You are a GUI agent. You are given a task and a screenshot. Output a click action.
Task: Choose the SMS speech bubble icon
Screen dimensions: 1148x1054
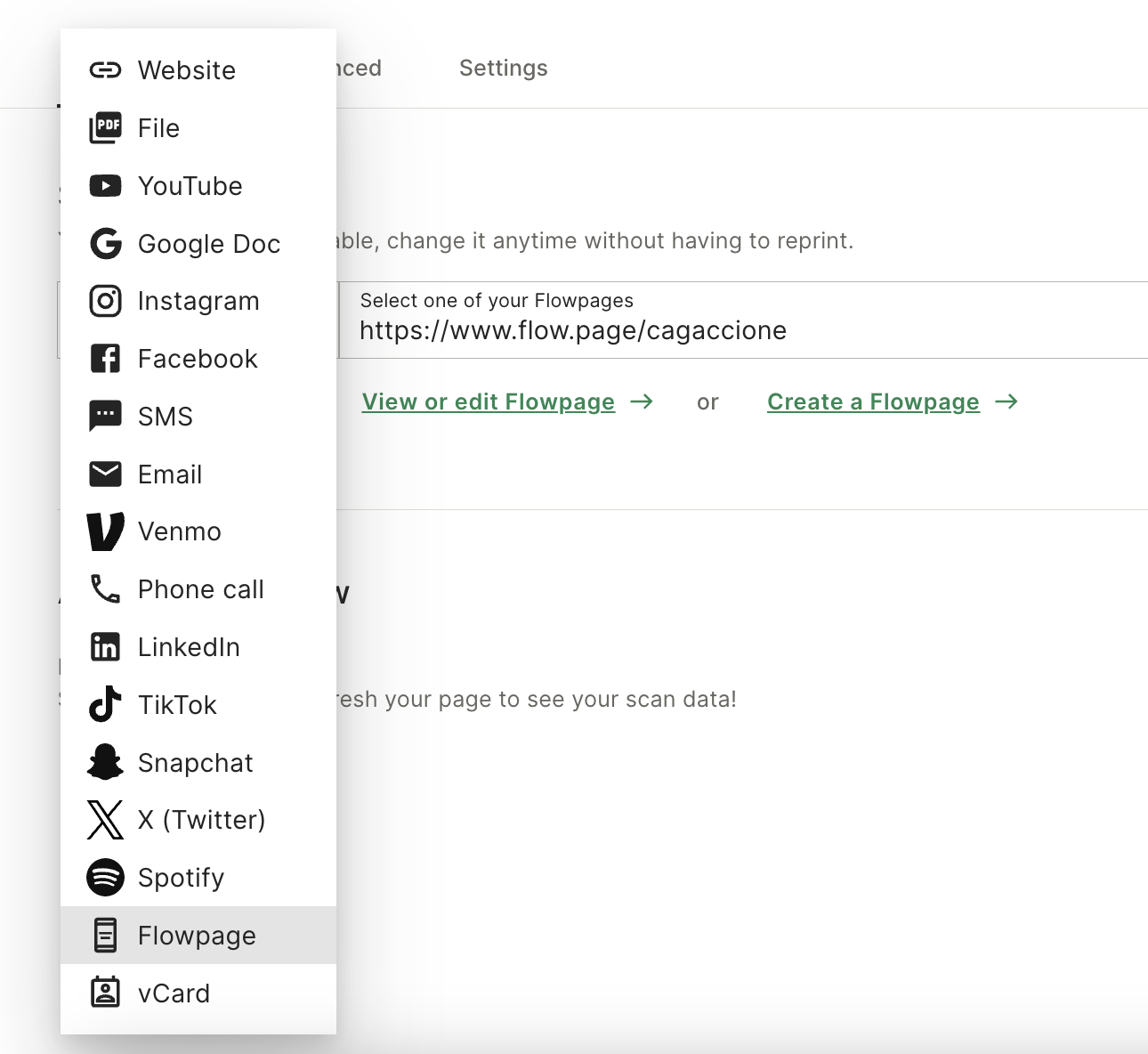coord(105,417)
